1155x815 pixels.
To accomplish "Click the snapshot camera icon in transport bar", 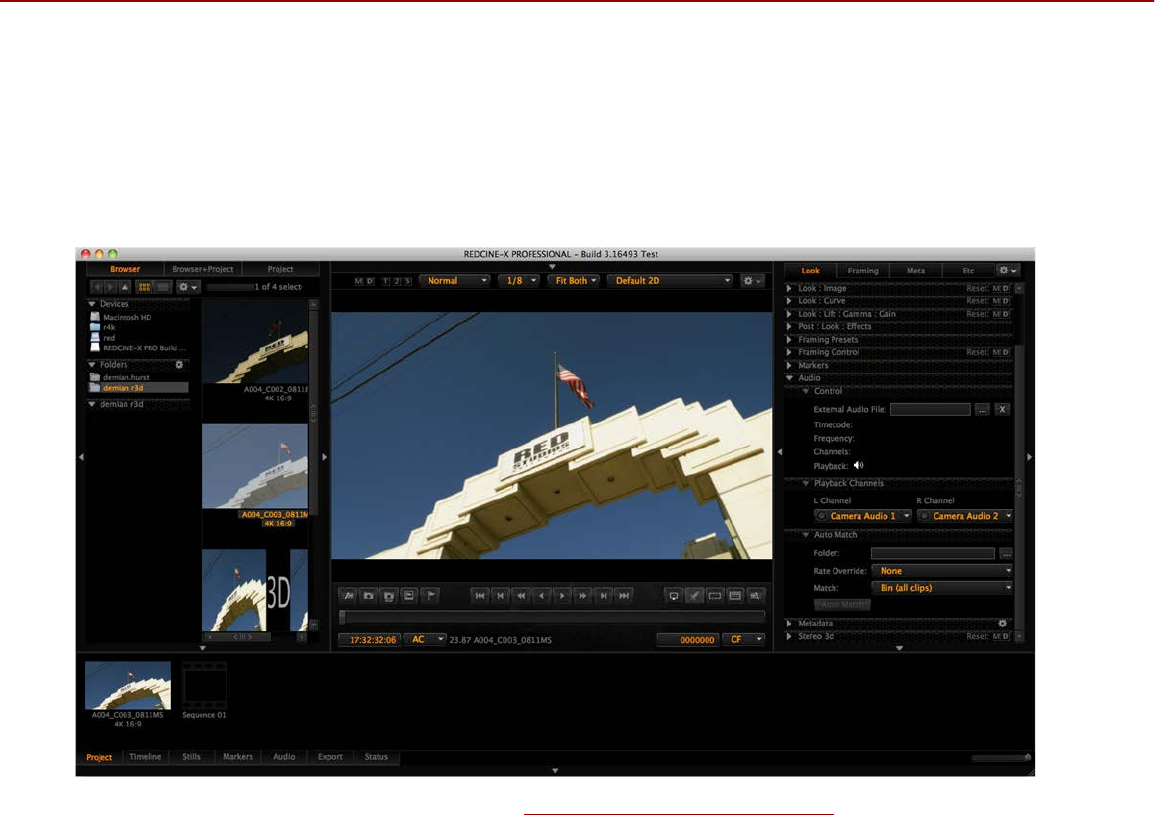I will point(368,596).
